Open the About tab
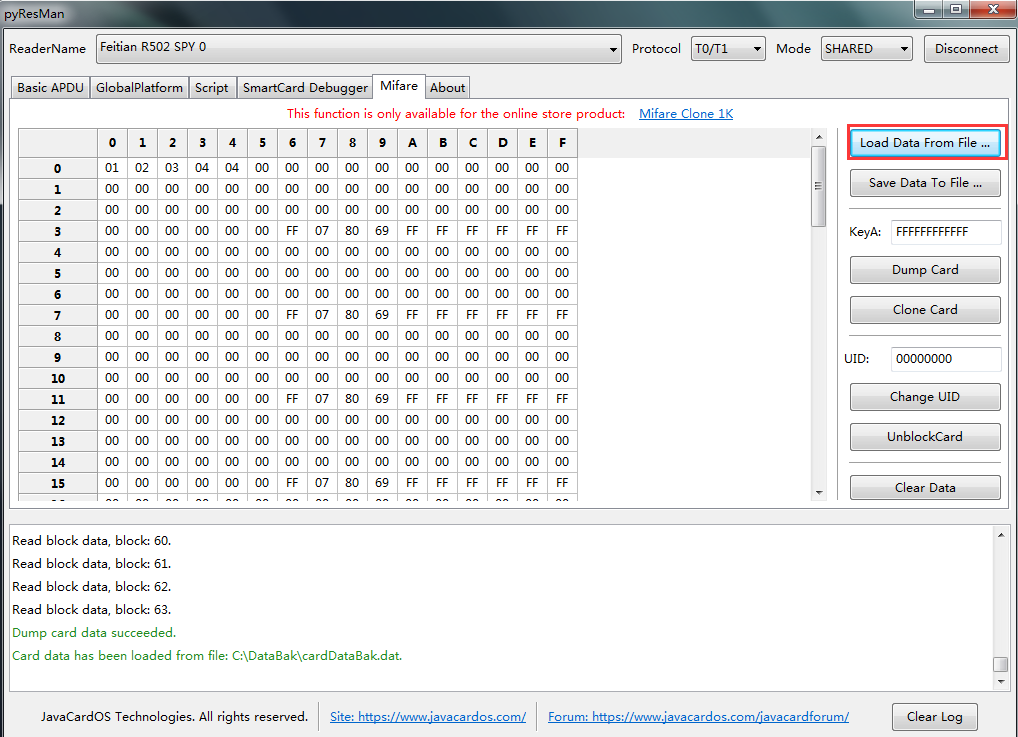 pyautogui.click(x=447, y=88)
